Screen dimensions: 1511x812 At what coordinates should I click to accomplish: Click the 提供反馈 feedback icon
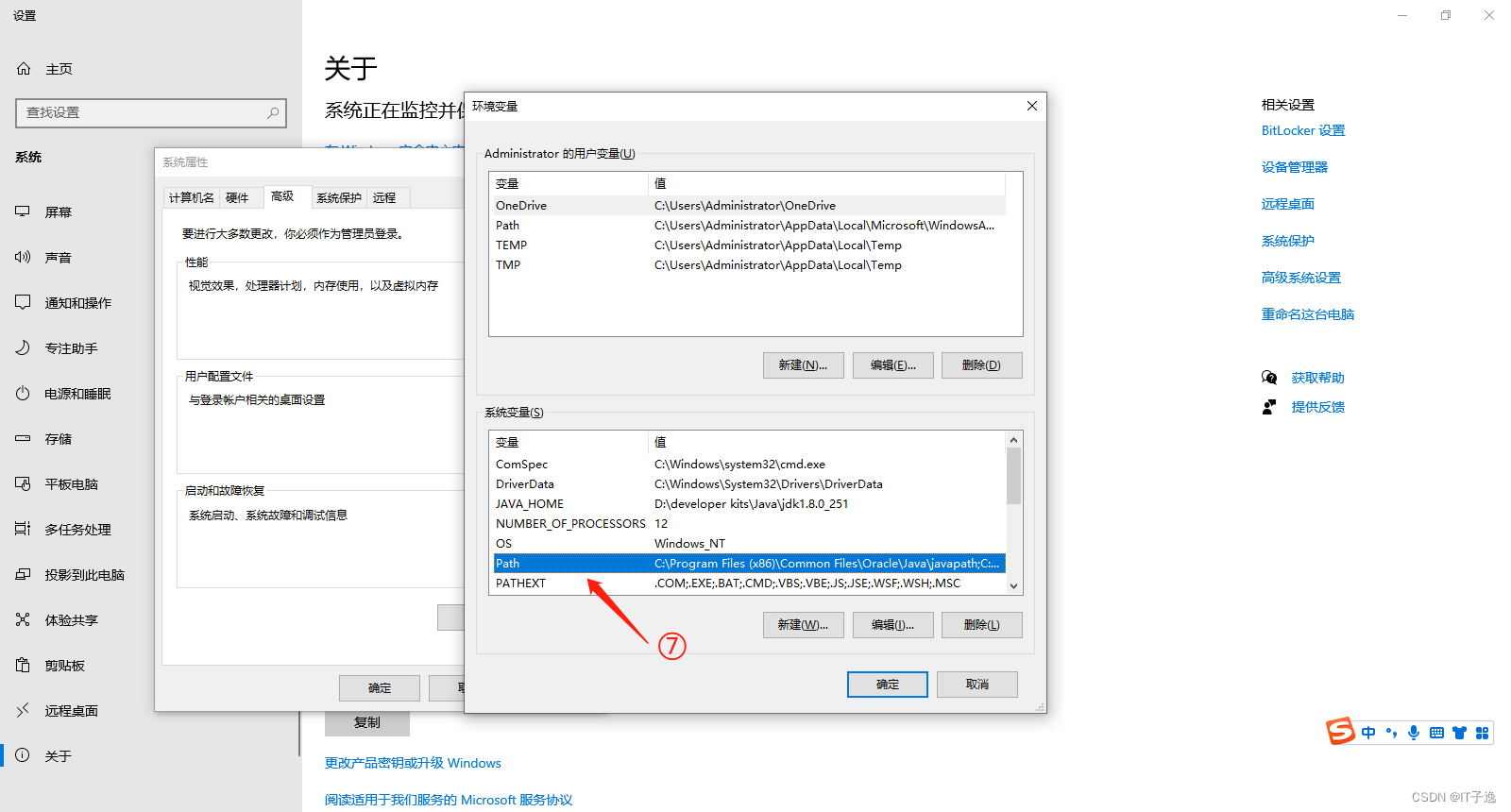(1269, 407)
